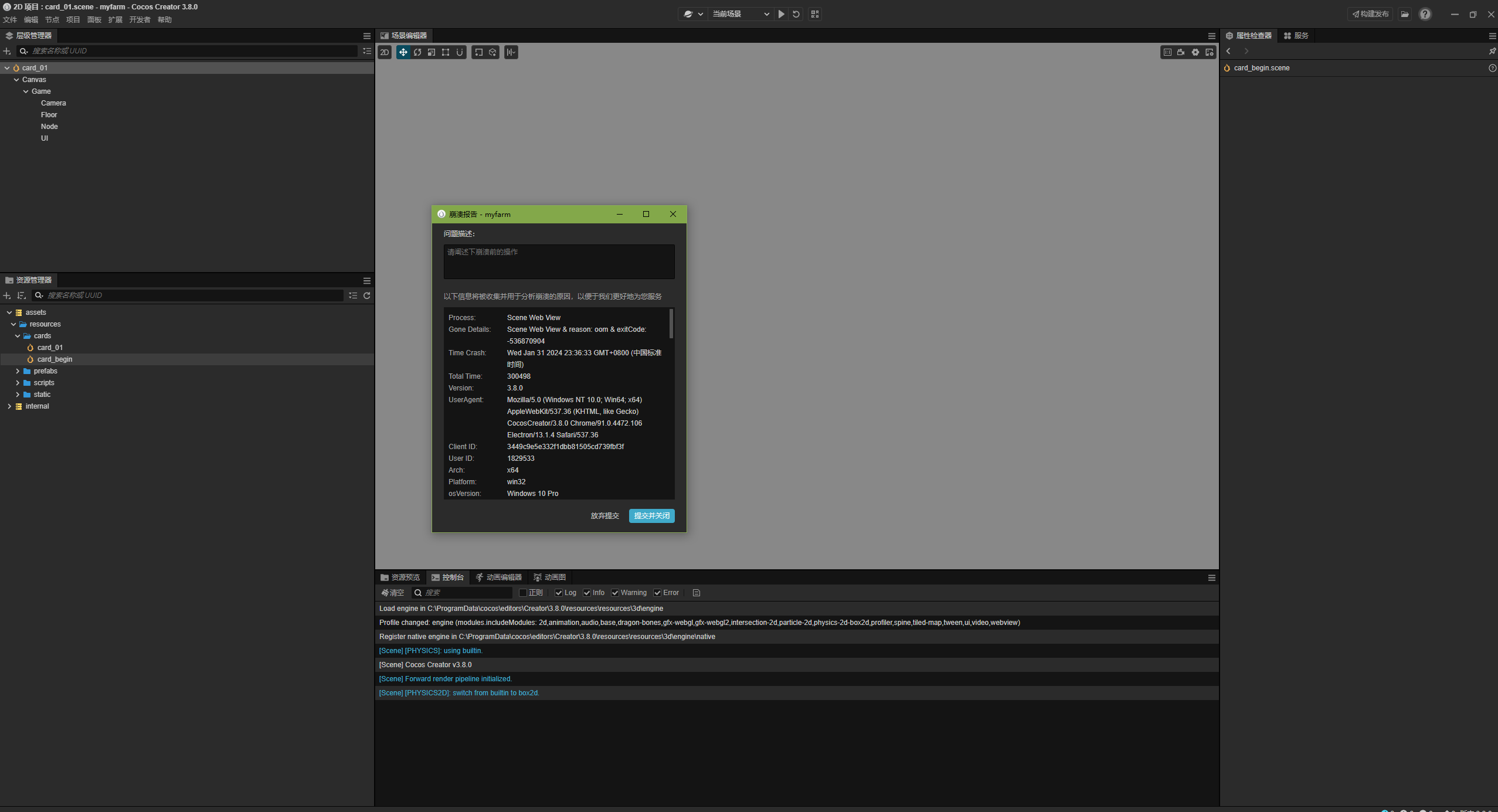The width and height of the screenshot is (1498, 812).
Task: Open scene gizmo settings gear
Action: 1195,52
